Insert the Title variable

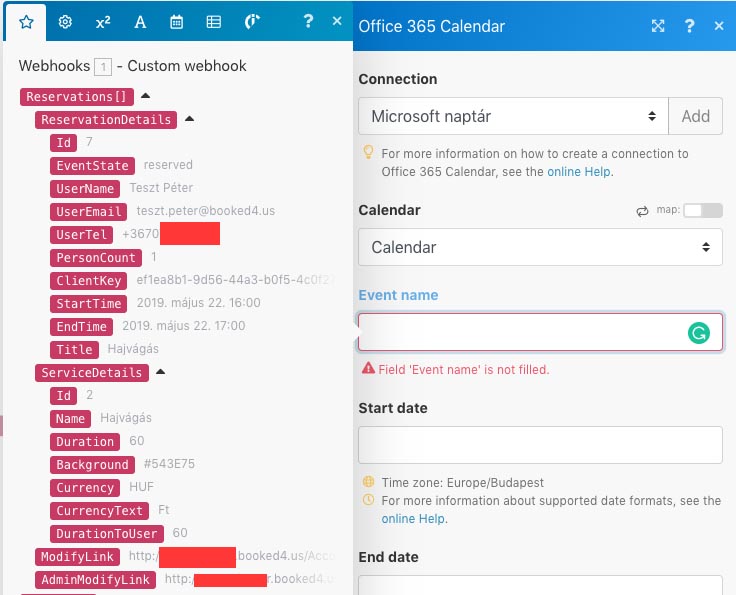[75, 350]
